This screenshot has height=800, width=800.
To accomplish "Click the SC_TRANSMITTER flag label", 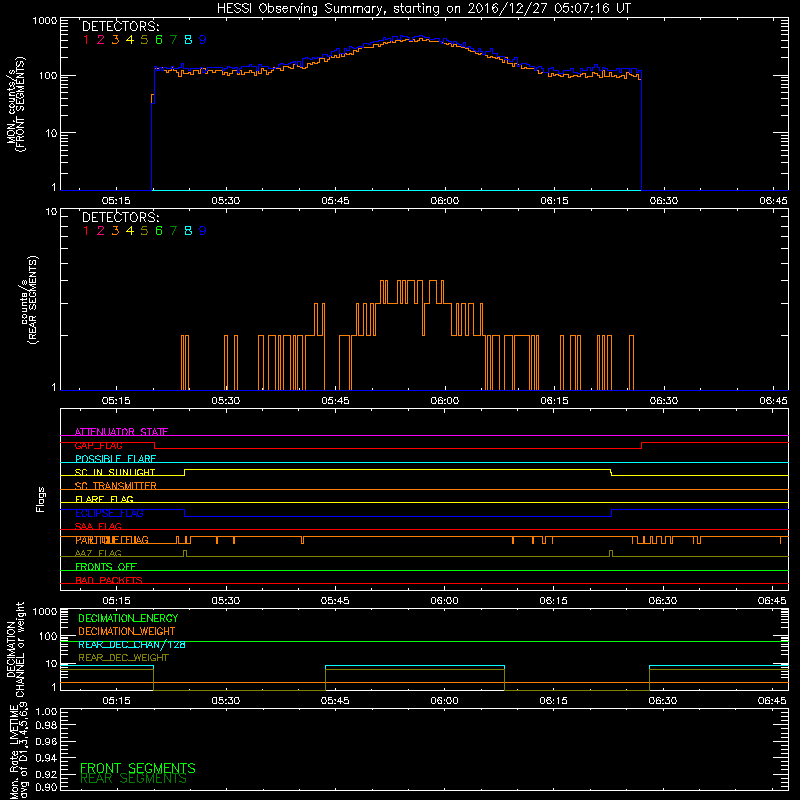I will click(115, 486).
